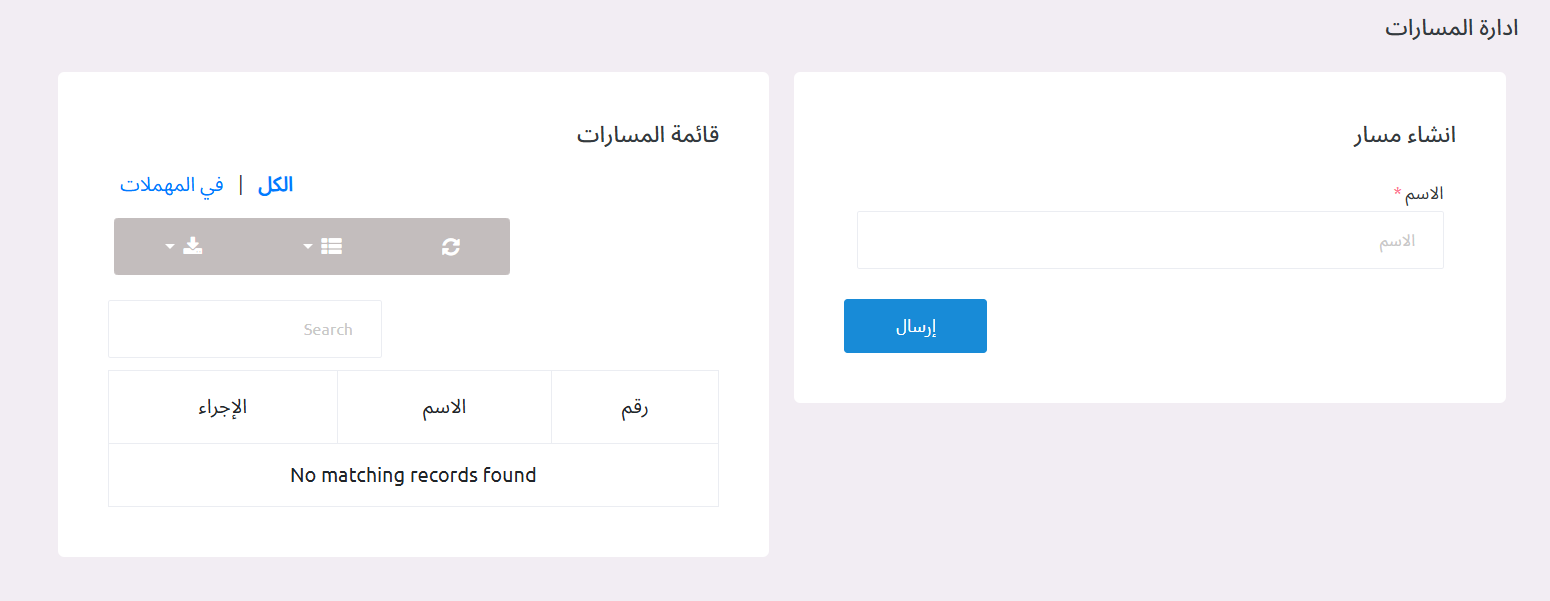Click the export (download) icon
Image resolution: width=1550 pixels, height=601 pixels.
pos(193,245)
